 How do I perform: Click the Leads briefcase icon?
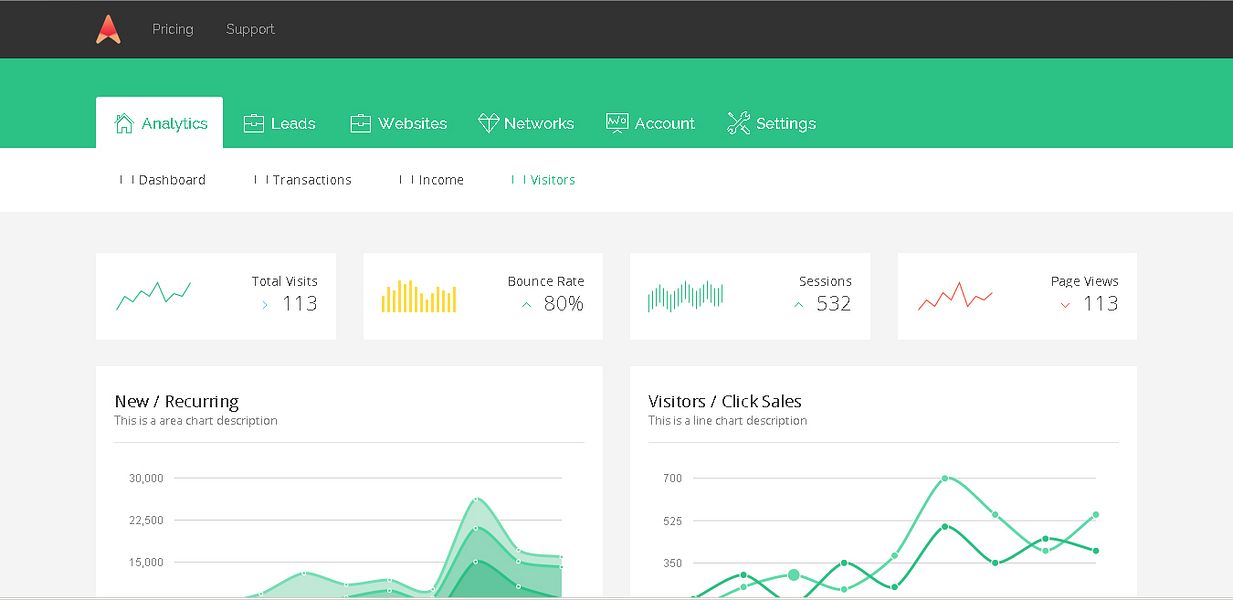coord(253,122)
